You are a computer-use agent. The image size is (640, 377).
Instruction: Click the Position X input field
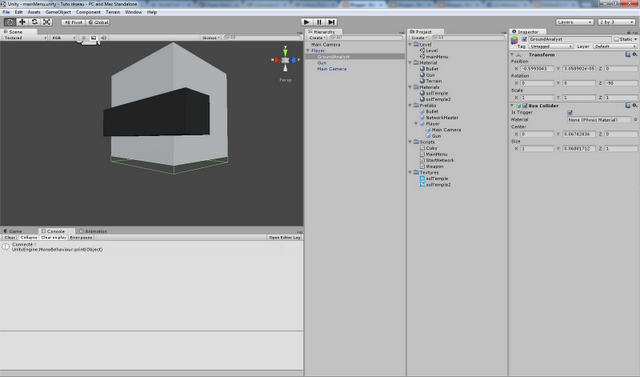(x=537, y=69)
